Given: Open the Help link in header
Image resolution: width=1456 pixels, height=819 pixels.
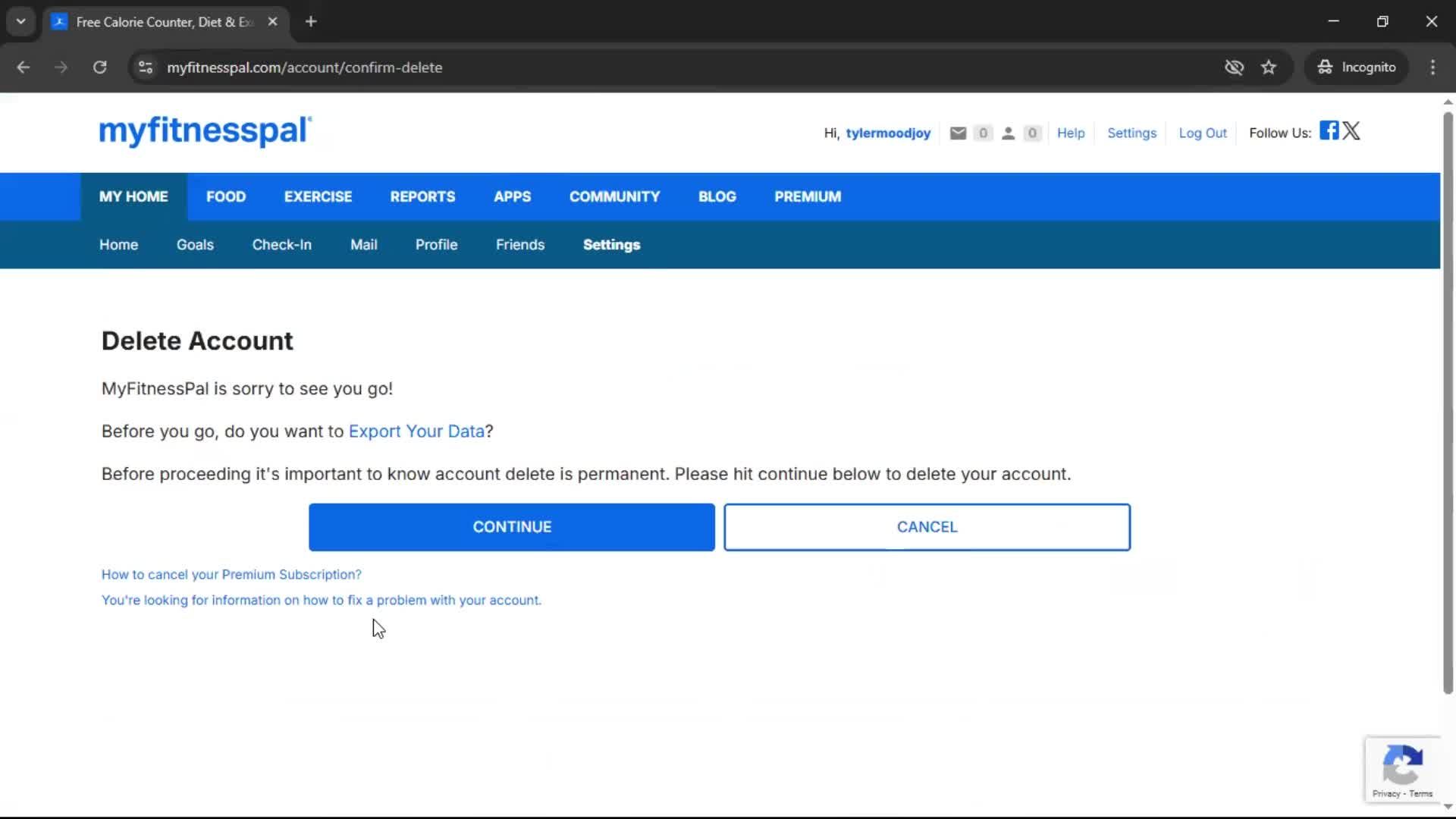Looking at the screenshot, I should pos(1071,133).
